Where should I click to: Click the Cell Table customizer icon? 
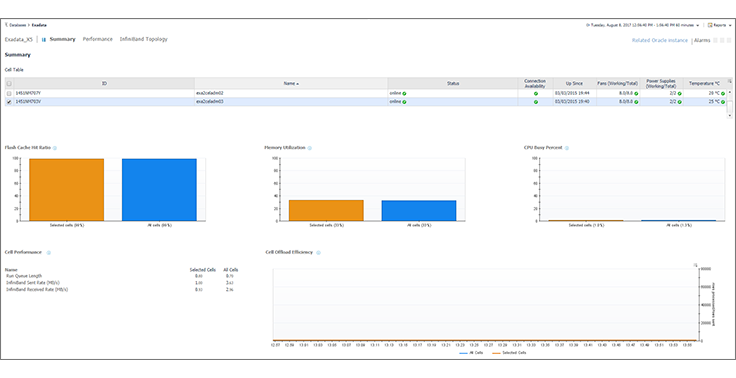coord(729,81)
